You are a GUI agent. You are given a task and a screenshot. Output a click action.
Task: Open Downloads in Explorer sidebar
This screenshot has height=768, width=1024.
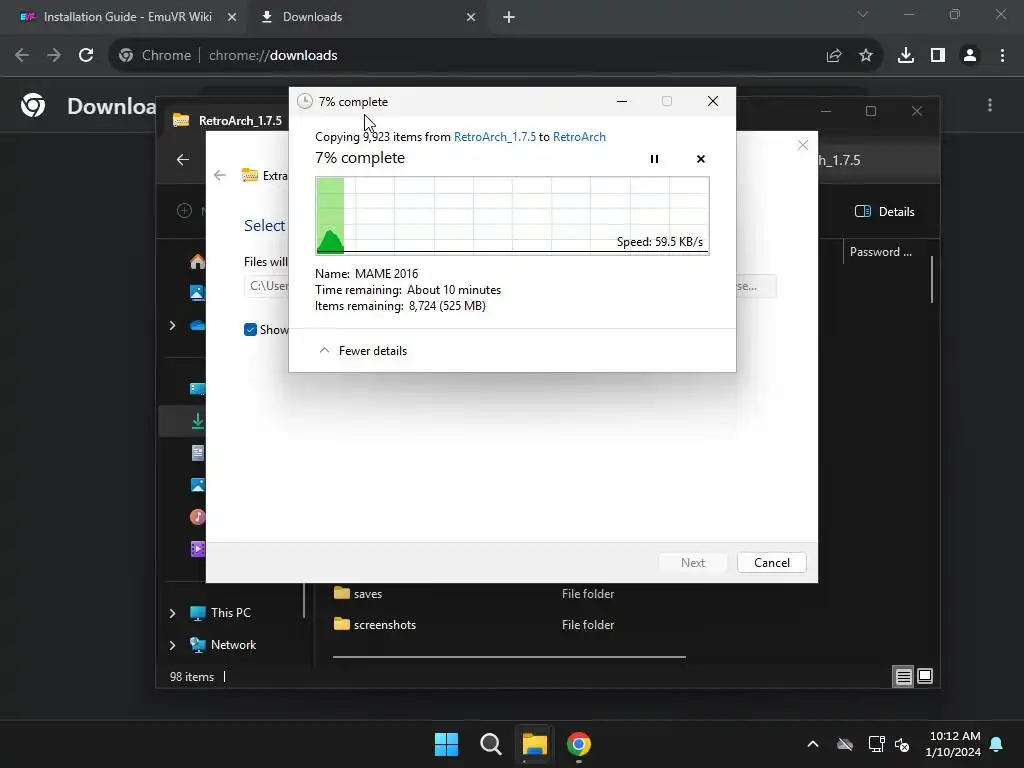(x=197, y=421)
